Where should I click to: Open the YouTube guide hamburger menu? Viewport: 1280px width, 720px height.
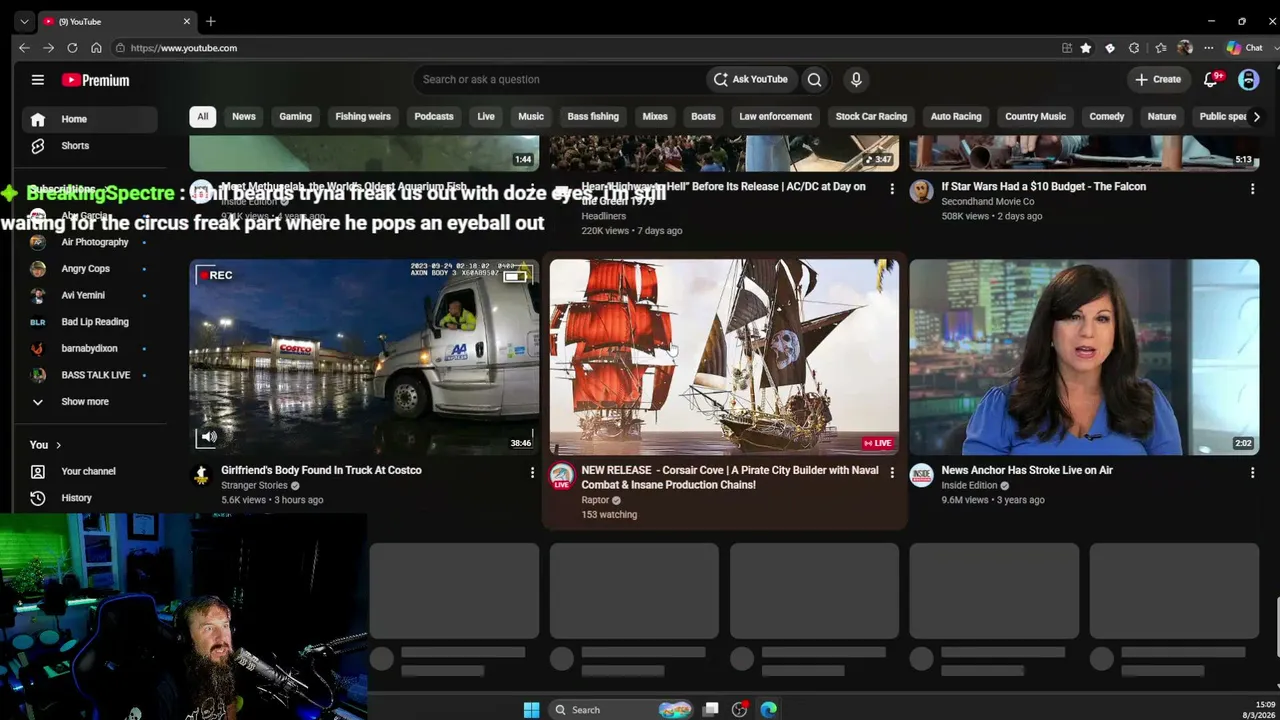point(38,80)
